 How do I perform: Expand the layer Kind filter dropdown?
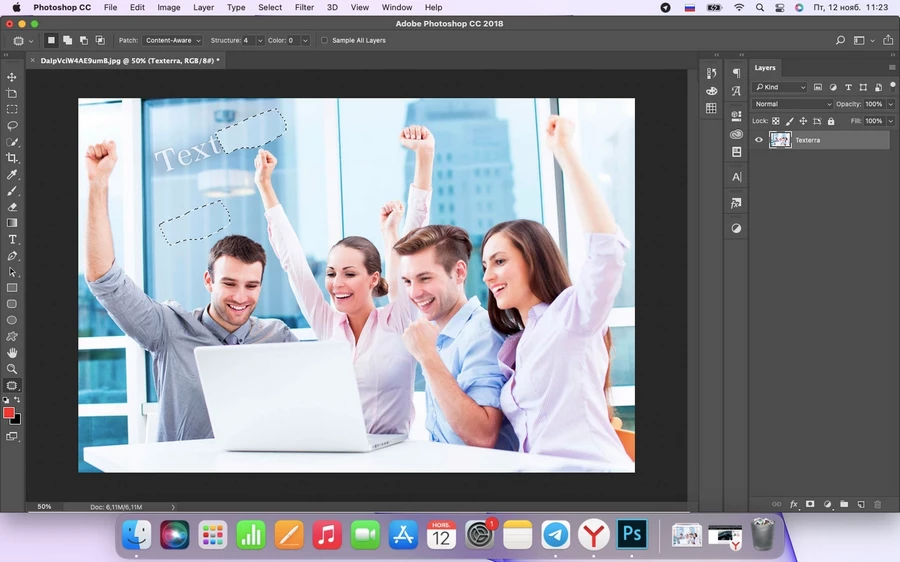(781, 88)
